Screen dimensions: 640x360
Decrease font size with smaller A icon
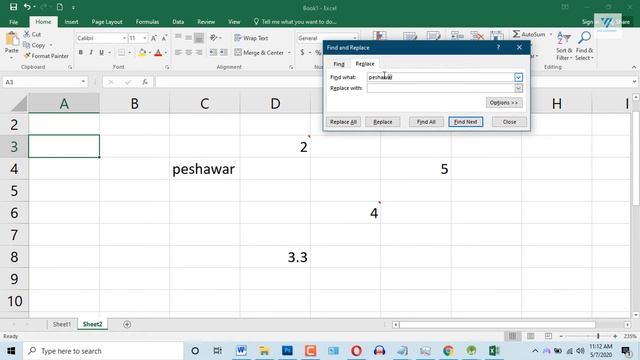click(x=164, y=38)
